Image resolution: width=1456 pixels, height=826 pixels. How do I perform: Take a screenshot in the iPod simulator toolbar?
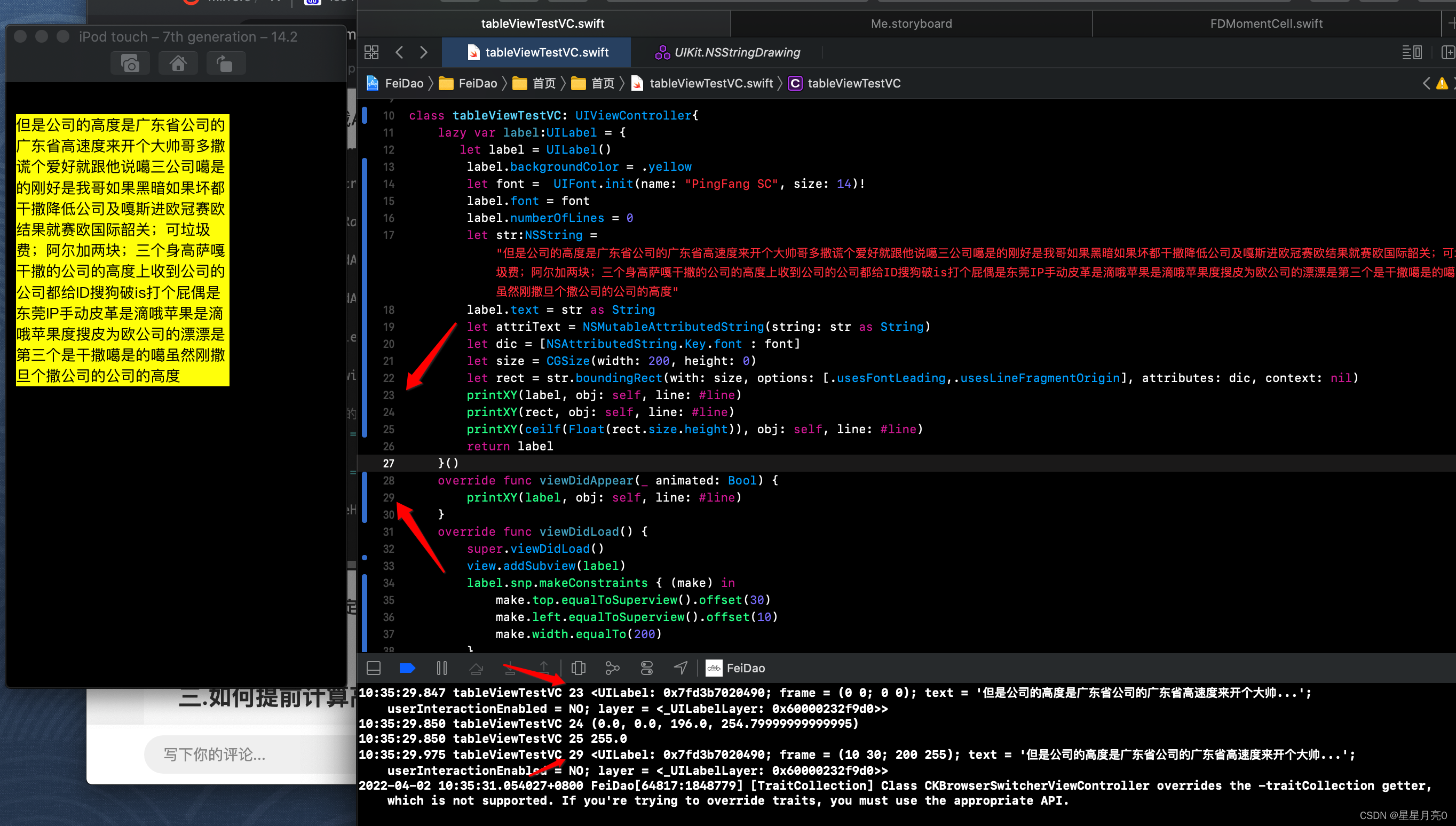pos(130,63)
